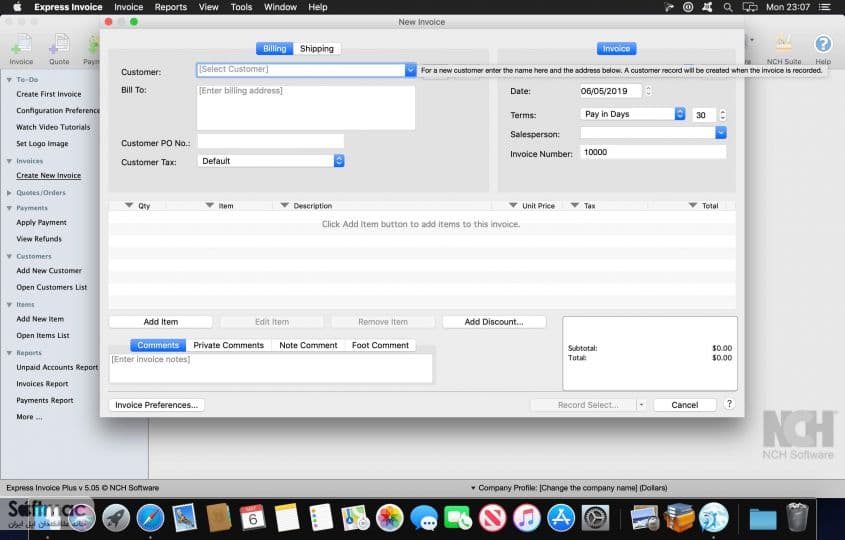This screenshot has height=540, width=845.
Task: Open the Trash in the dock
Action: click(797, 517)
